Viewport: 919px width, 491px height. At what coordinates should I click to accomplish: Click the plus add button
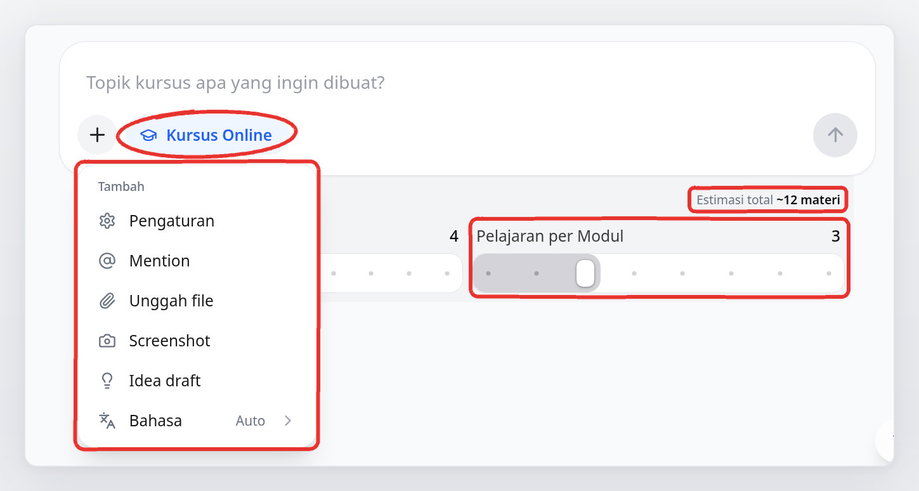point(97,135)
